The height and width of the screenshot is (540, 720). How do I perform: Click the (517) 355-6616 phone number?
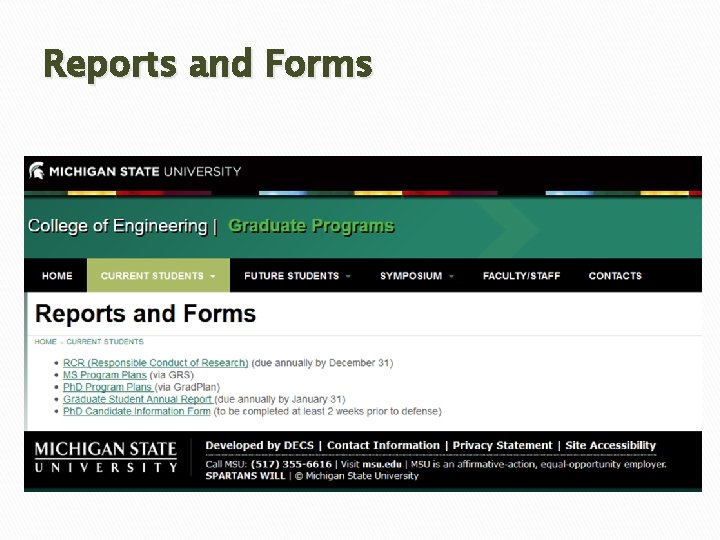[292, 464]
